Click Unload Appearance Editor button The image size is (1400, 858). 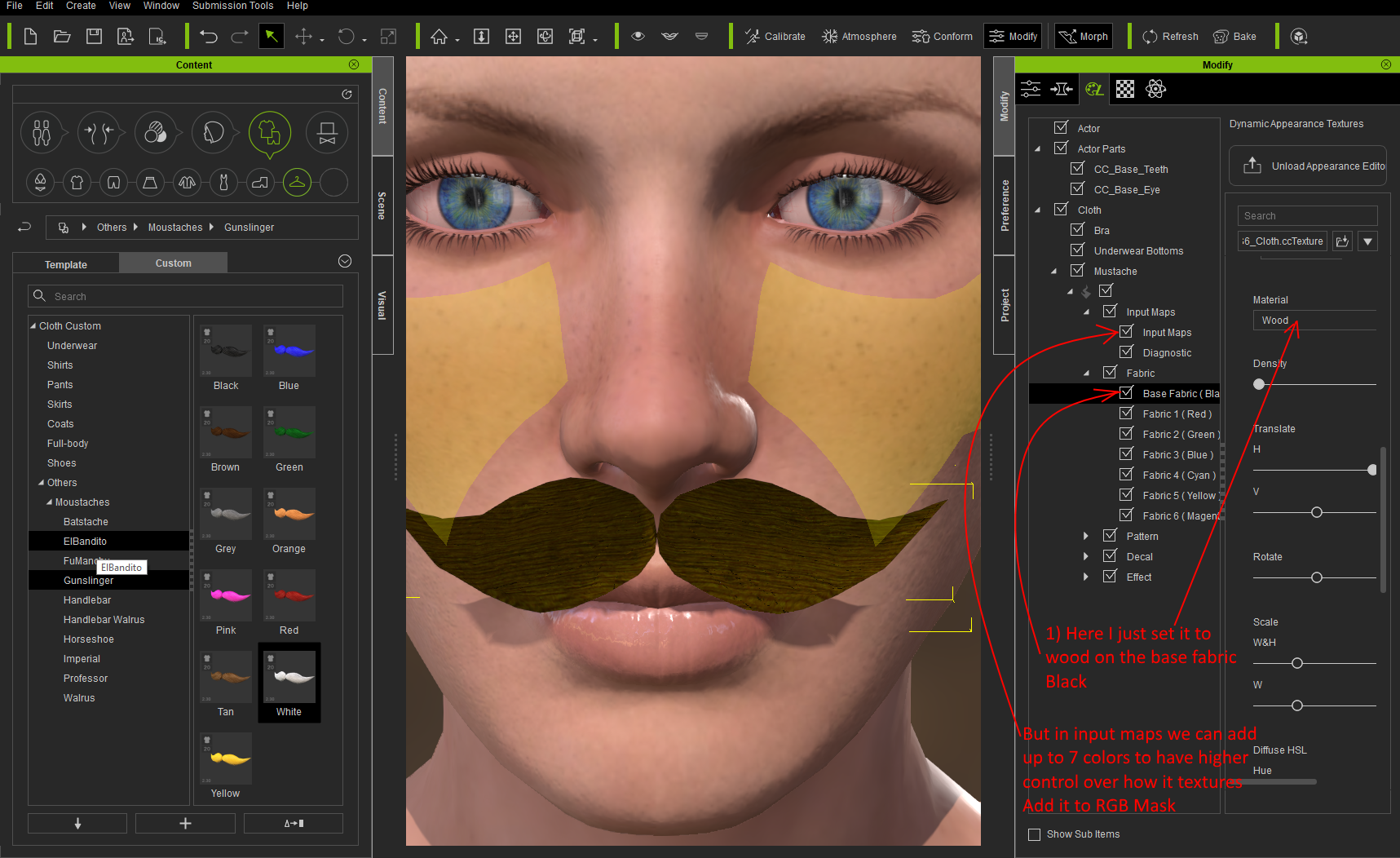1308,166
